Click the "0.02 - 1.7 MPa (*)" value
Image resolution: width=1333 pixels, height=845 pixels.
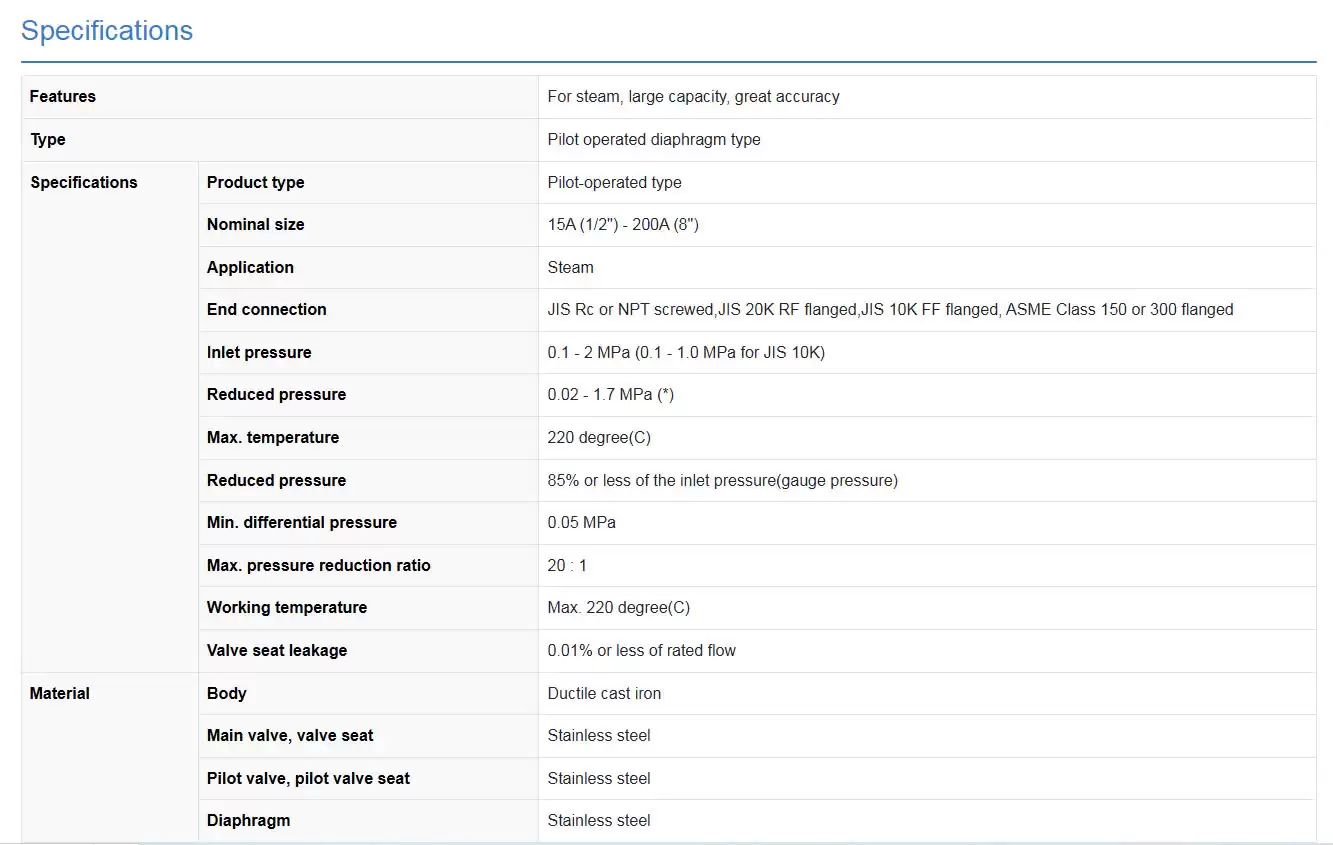610,395
